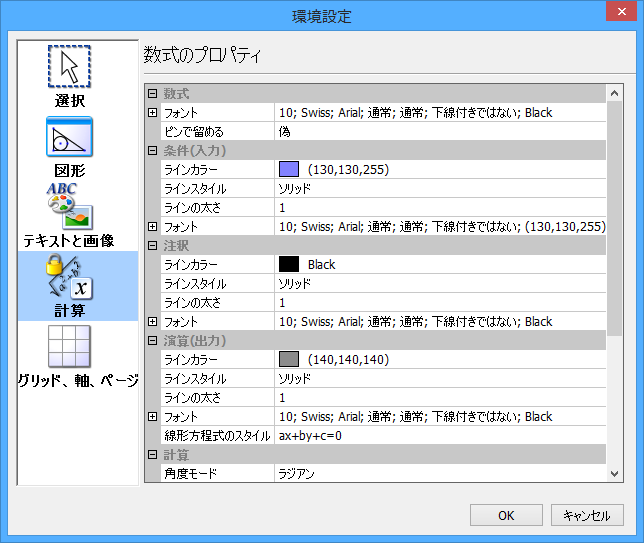Collapse the 注釈 section
644x543 pixels.
pyautogui.click(x=152, y=245)
